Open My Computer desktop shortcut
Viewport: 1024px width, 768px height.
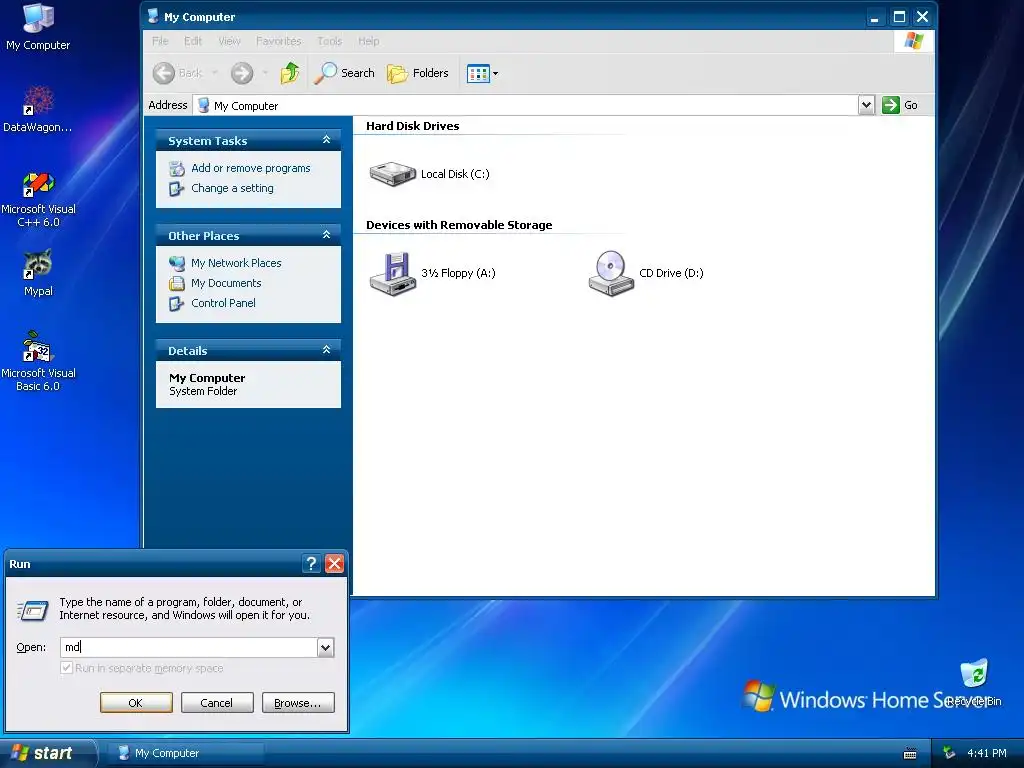(38, 27)
